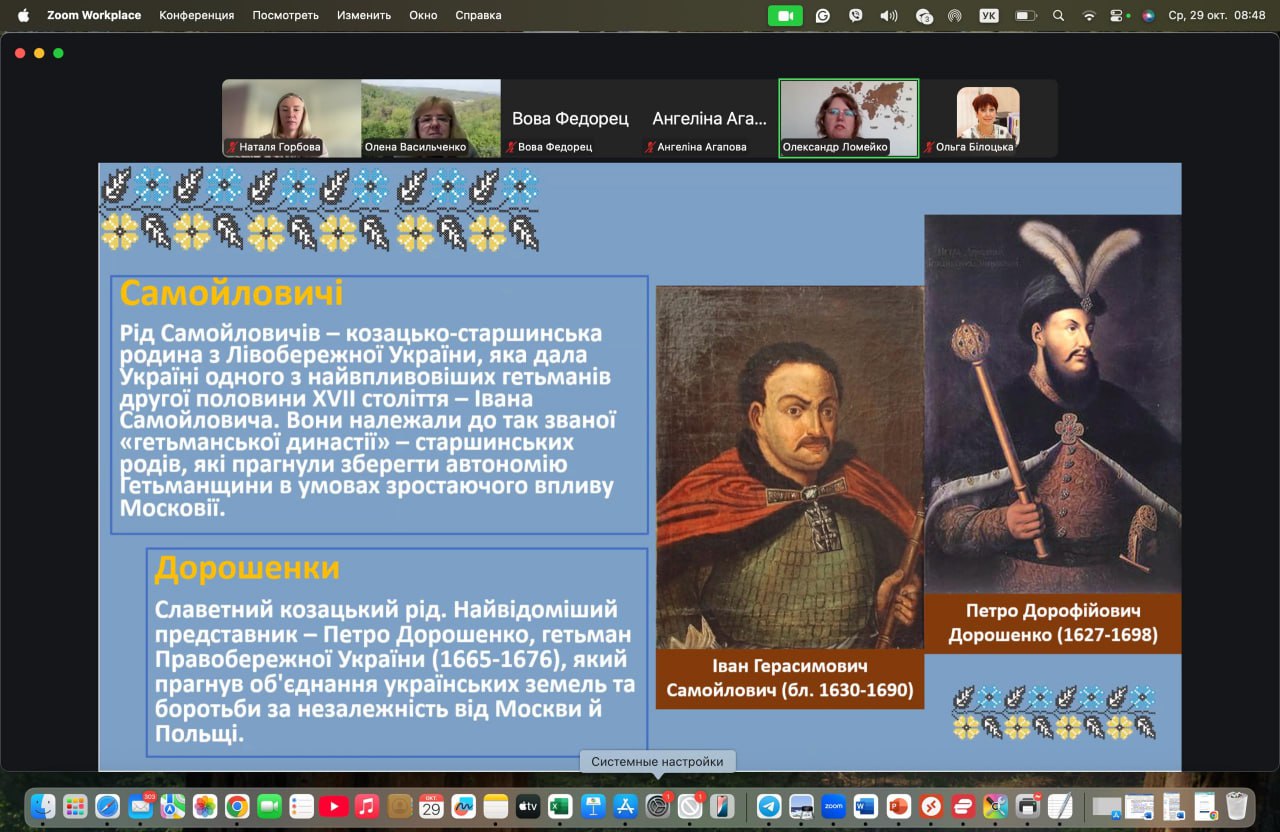
Task: Select Ольга Білоцька's participant tile
Action: pyautogui.click(x=988, y=118)
